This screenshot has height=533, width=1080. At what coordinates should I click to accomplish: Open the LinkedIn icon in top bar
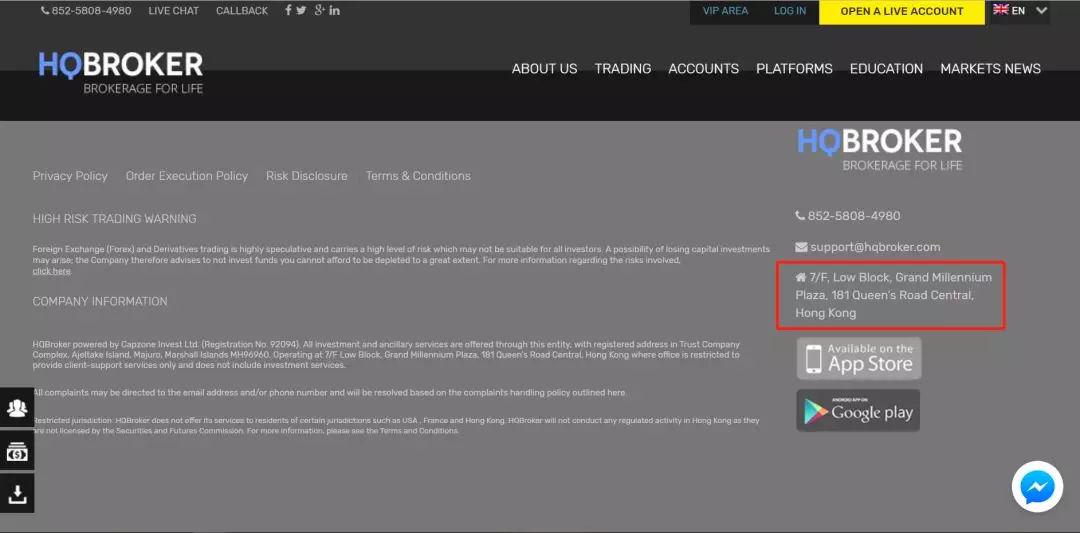pyautogui.click(x=334, y=10)
